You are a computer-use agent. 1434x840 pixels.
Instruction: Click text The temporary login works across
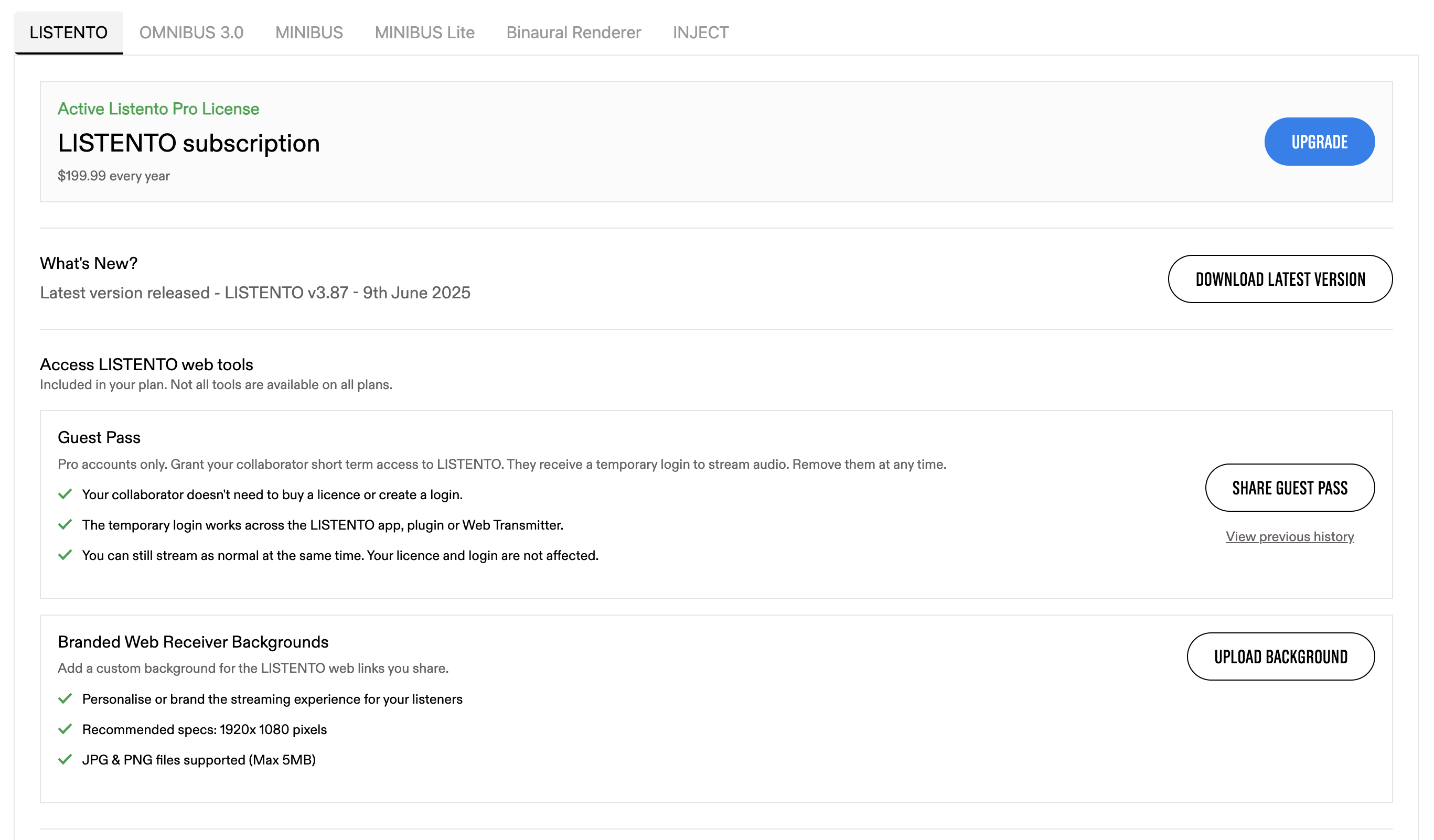click(x=323, y=525)
